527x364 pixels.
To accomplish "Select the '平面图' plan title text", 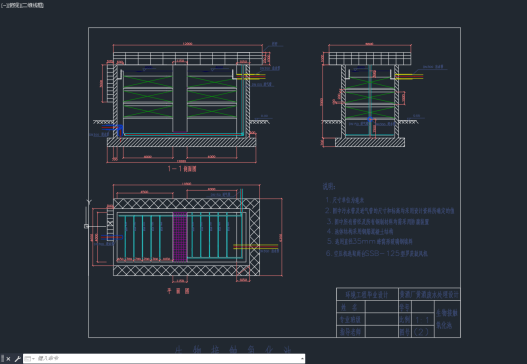I will click(x=178, y=291).
